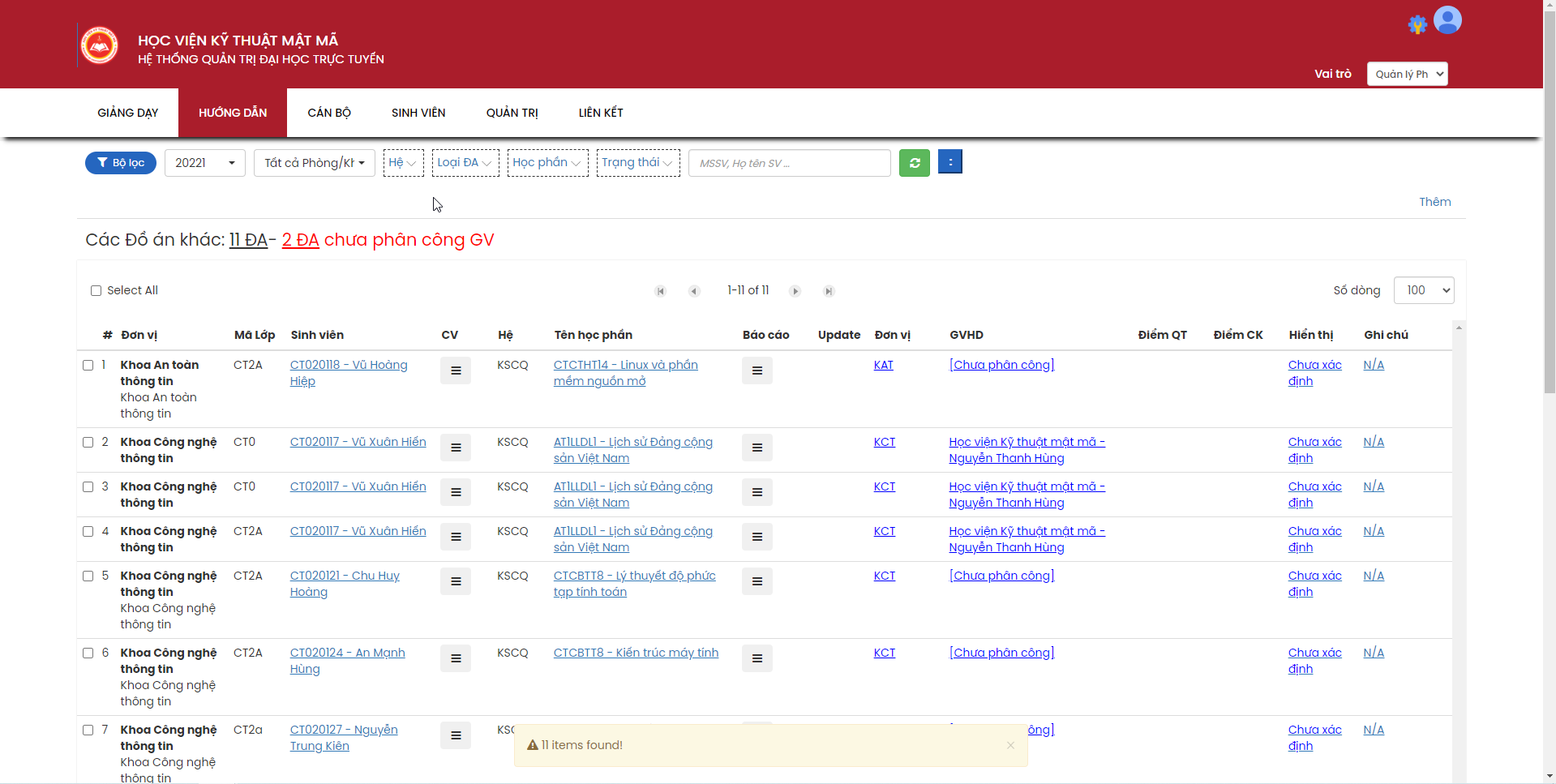
Task: Click row 1 [Chưa phân công] link
Action: [1001, 366]
